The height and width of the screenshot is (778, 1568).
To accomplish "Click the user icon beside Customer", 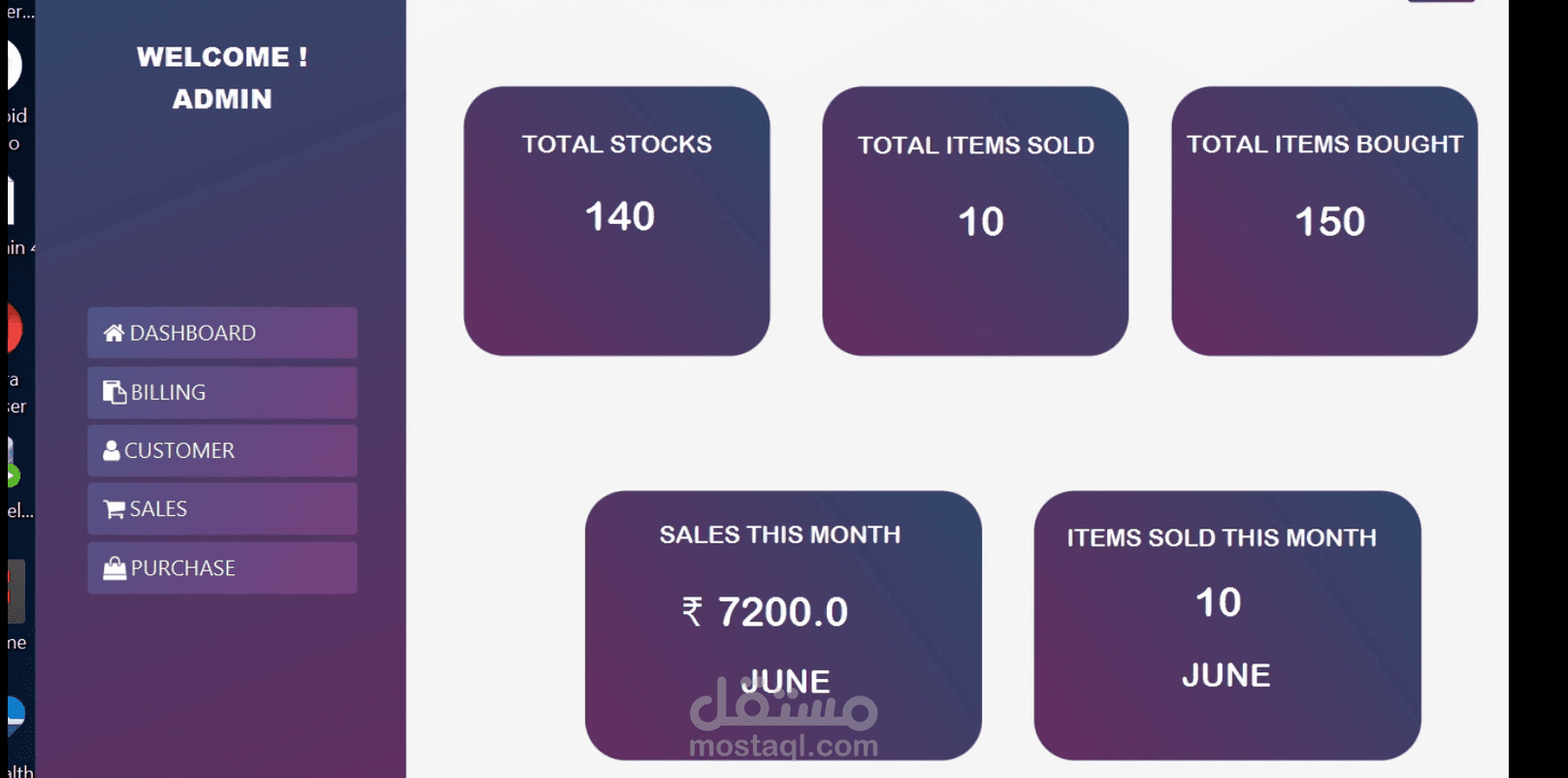I will pyautogui.click(x=112, y=451).
